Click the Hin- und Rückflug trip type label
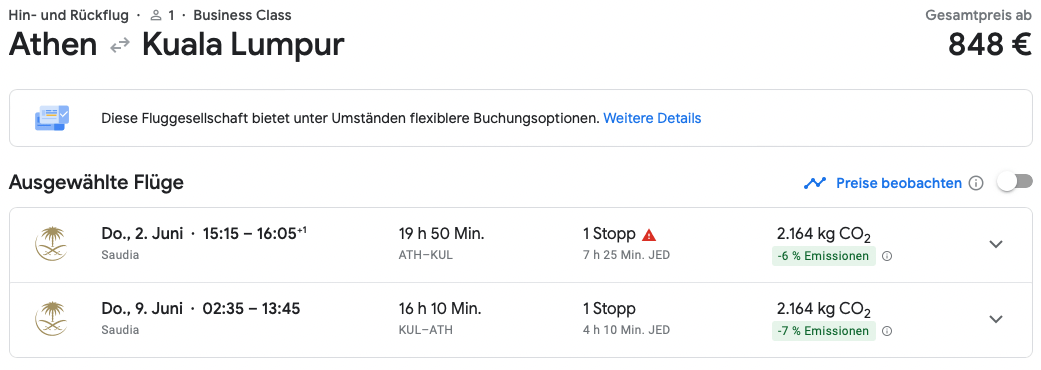This screenshot has width=1041, height=370. click(68, 15)
